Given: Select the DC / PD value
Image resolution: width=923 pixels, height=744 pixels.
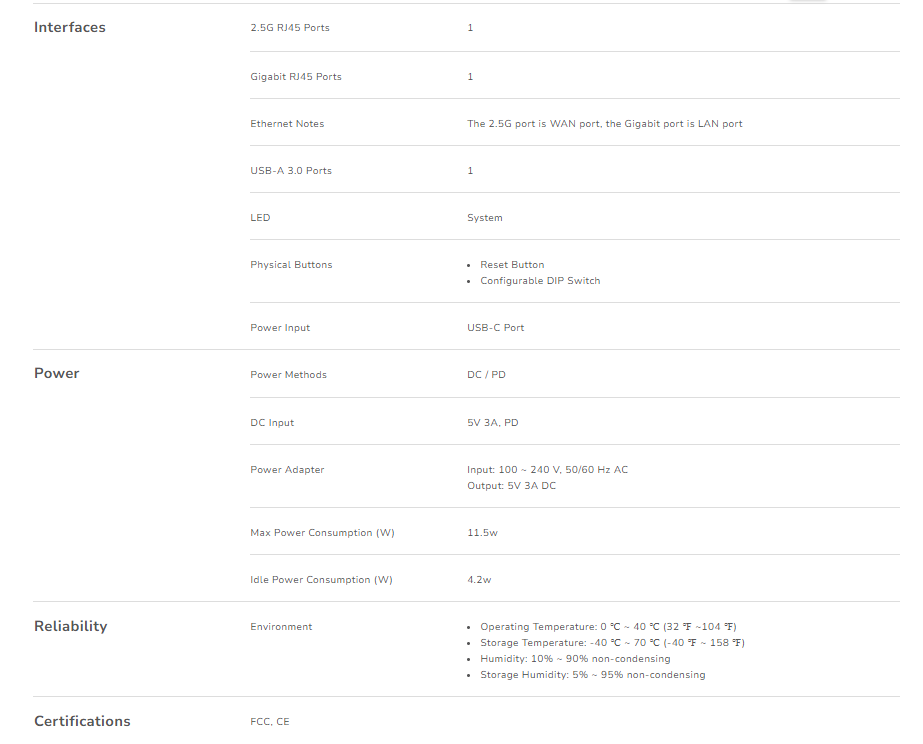Looking at the screenshot, I should click(x=486, y=375).
